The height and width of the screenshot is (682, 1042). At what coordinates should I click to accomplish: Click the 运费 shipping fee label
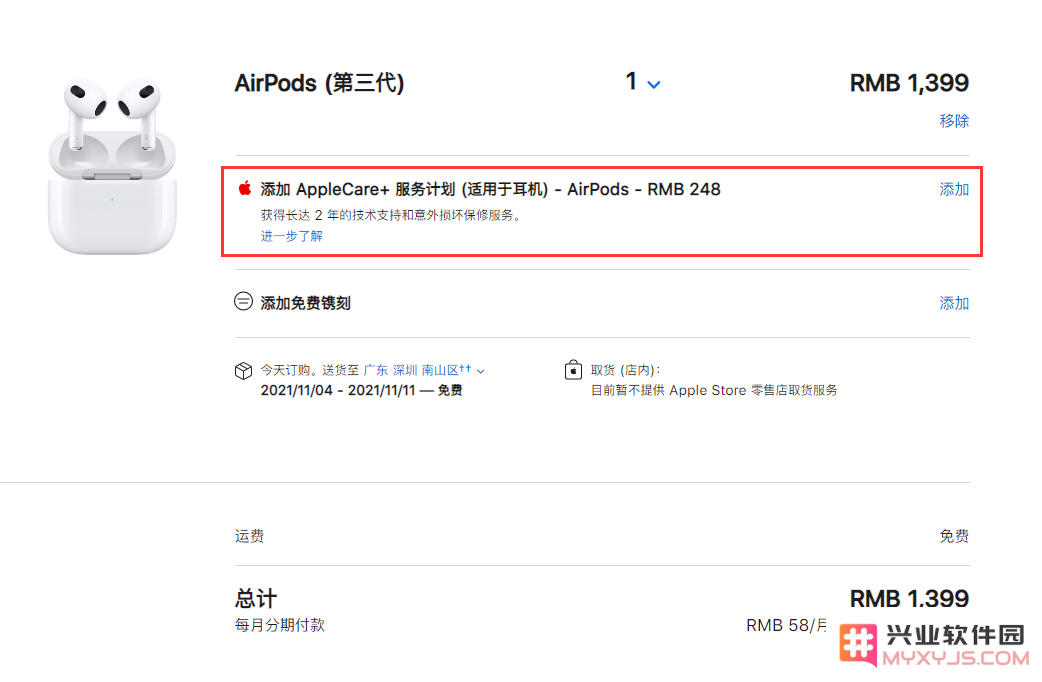(x=249, y=536)
